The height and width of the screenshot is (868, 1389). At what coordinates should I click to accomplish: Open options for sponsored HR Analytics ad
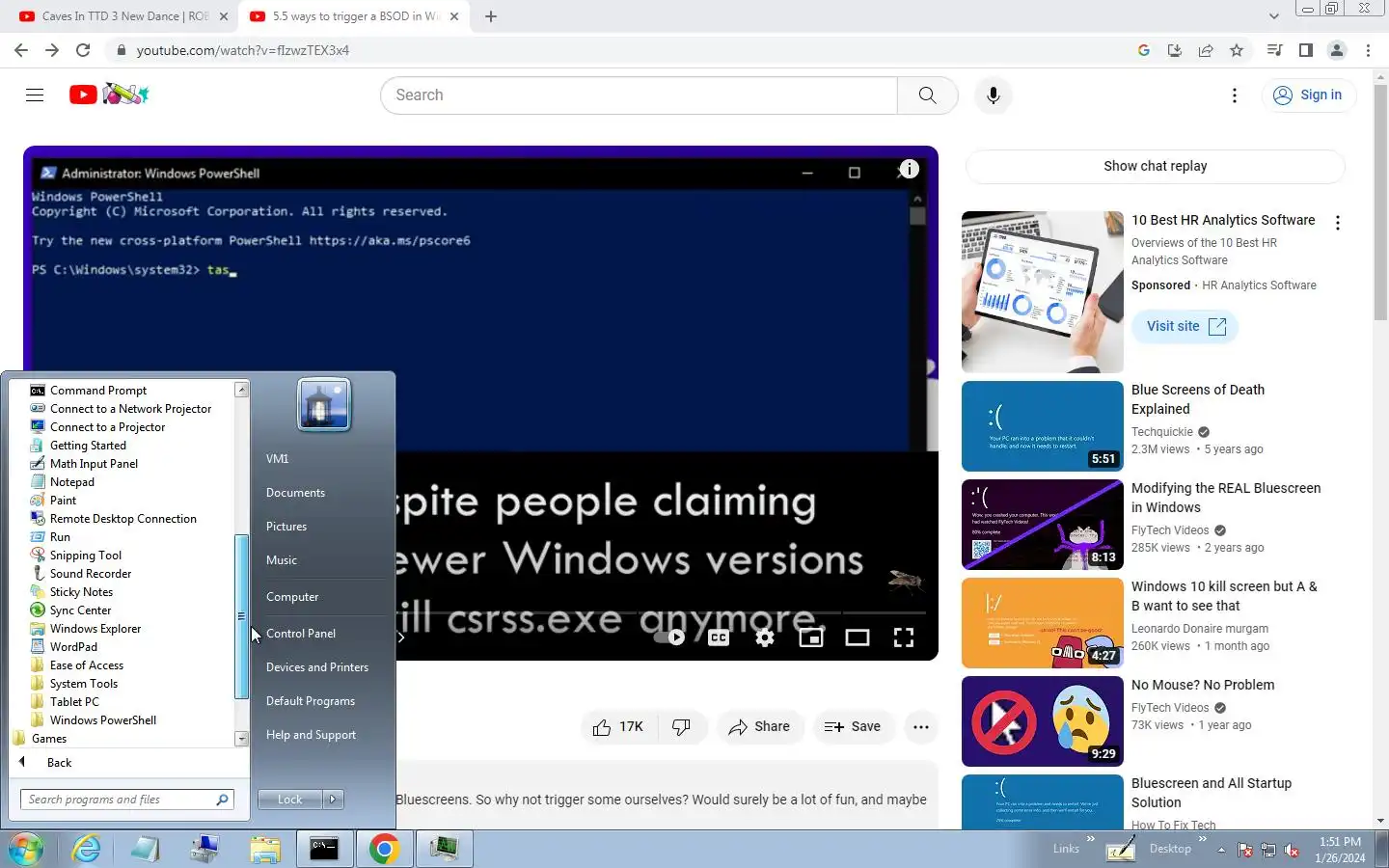[1337, 223]
